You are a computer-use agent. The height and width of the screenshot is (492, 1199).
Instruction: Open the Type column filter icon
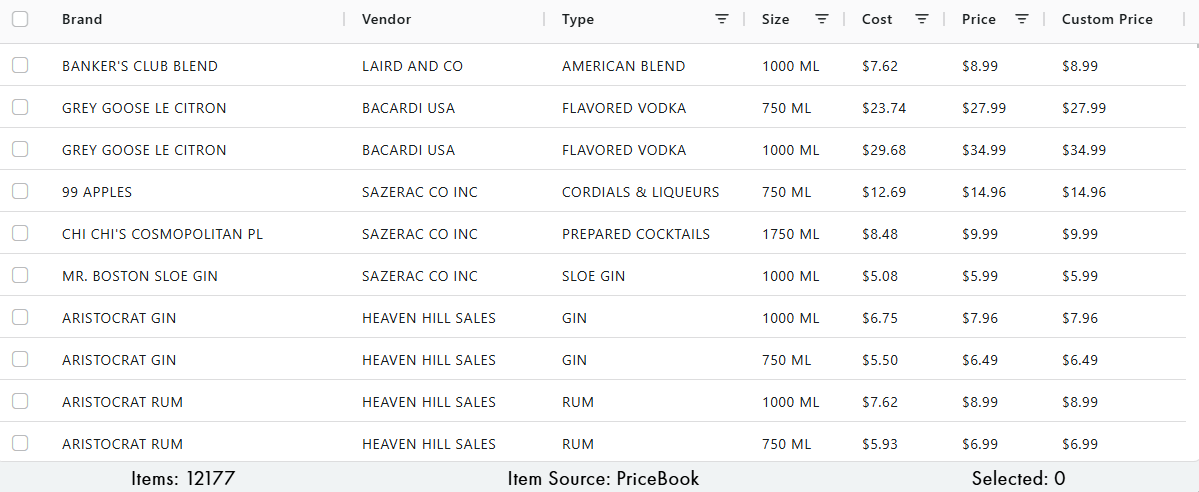tap(722, 19)
